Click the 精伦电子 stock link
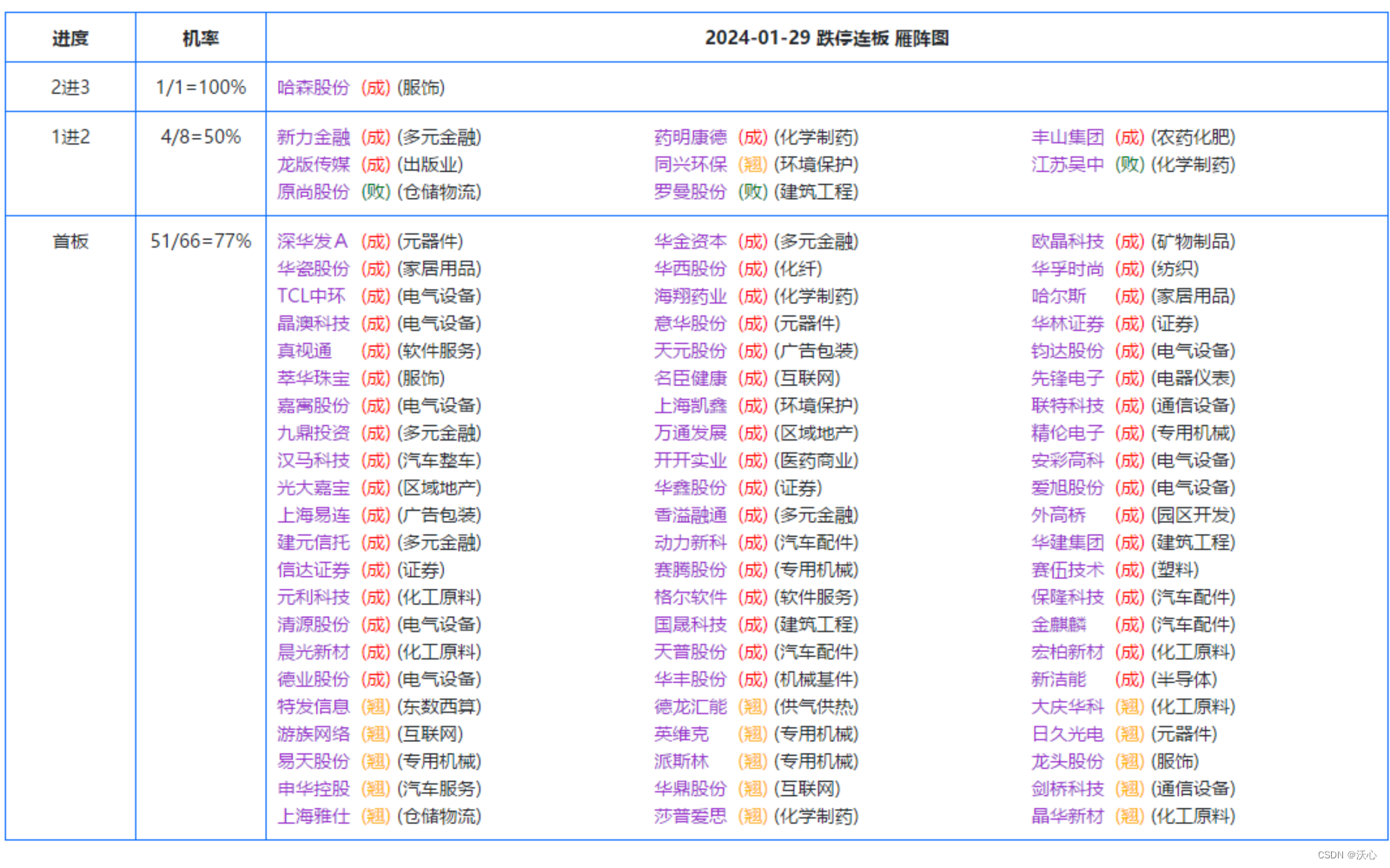Screen dimensions: 1390x868 tap(1067, 433)
